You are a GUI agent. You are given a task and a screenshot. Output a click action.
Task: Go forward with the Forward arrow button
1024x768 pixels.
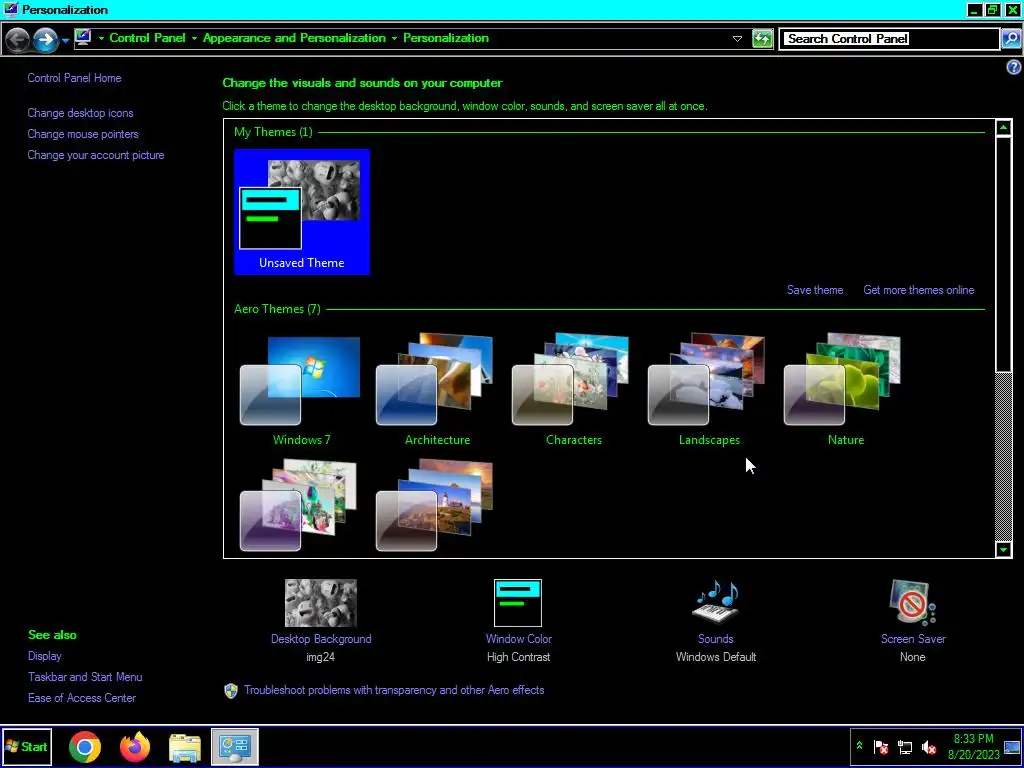click(45, 39)
